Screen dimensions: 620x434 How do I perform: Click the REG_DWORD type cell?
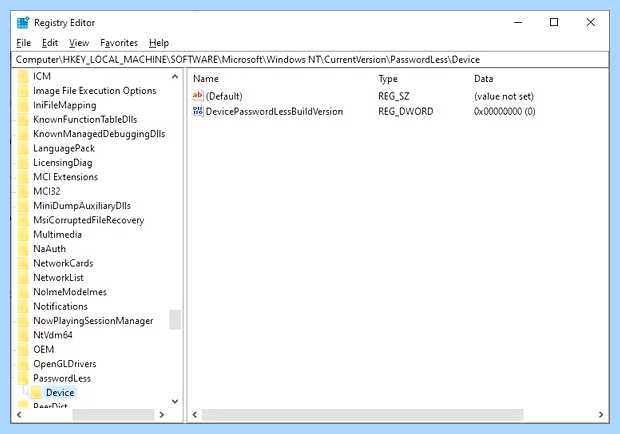coord(406,111)
